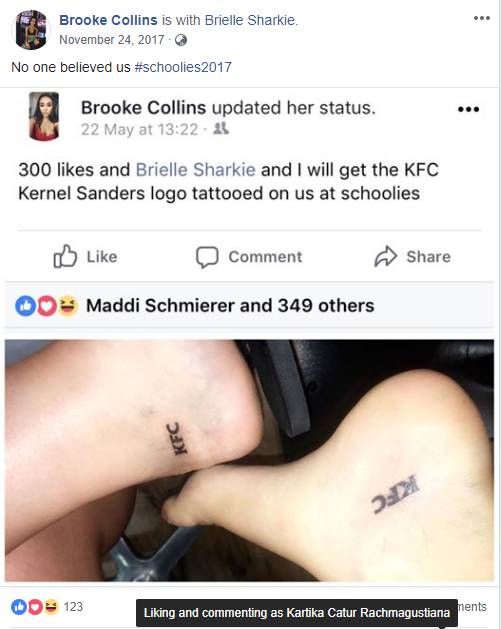501x629 pixels.
Task: Click the laughing reaction next to Maddi Schmierer
Action: (68, 306)
